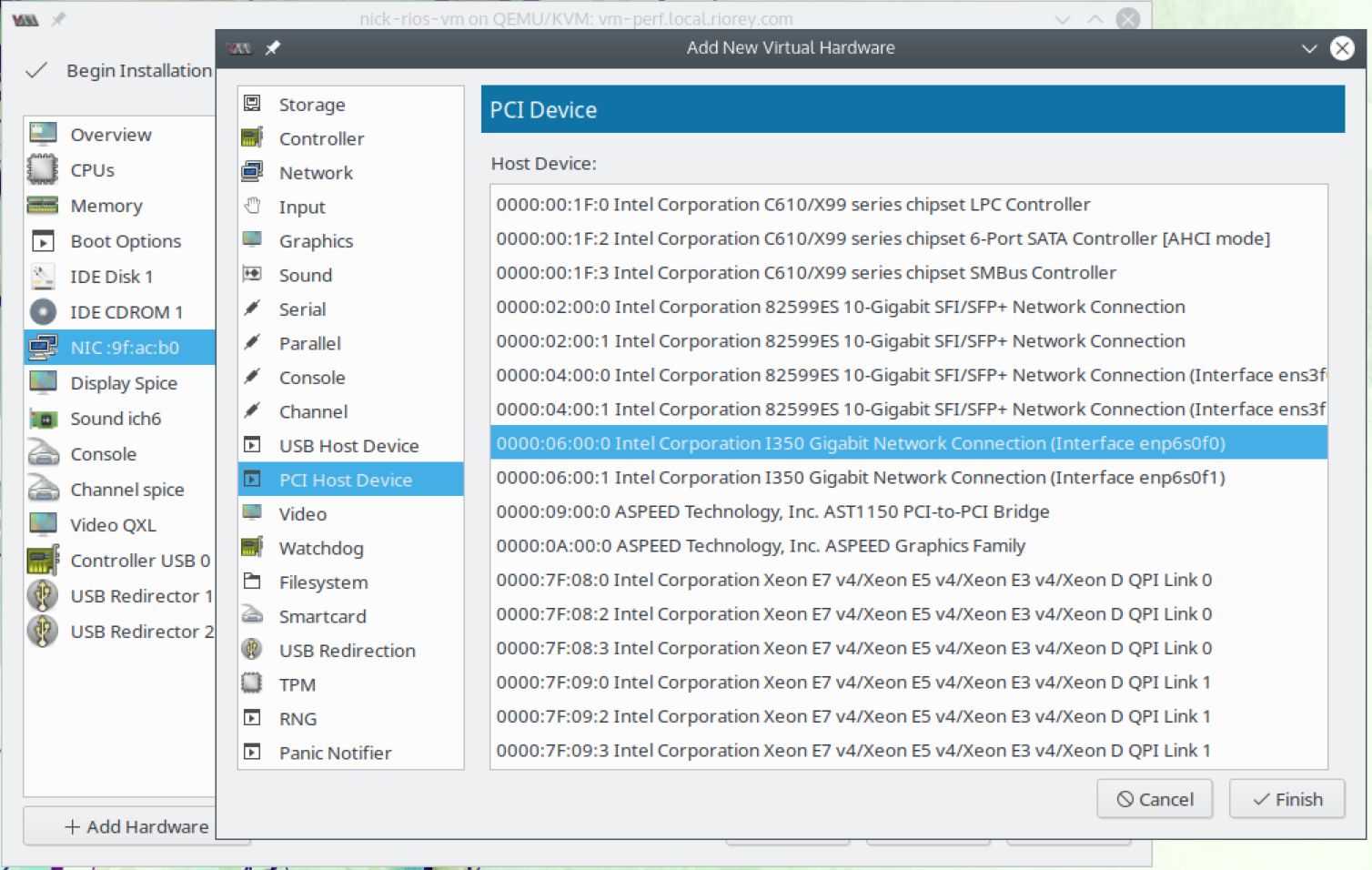
Task: Select I350 Gigabit interface enp6s0f1
Action: (x=909, y=478)
